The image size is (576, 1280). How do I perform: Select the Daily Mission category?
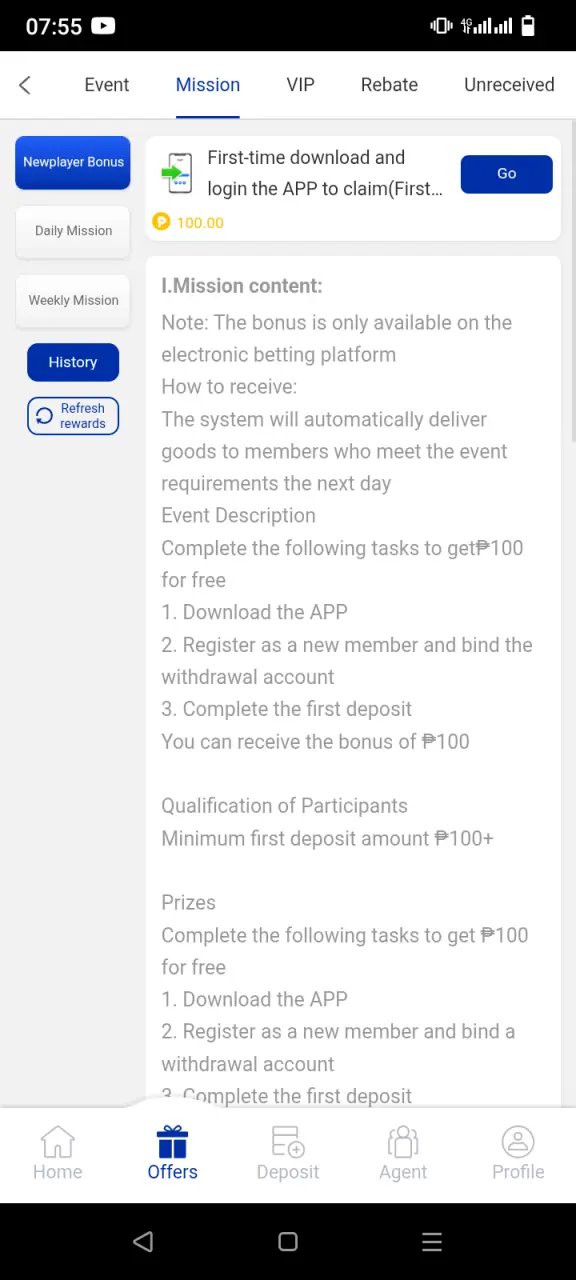[73, 231]
